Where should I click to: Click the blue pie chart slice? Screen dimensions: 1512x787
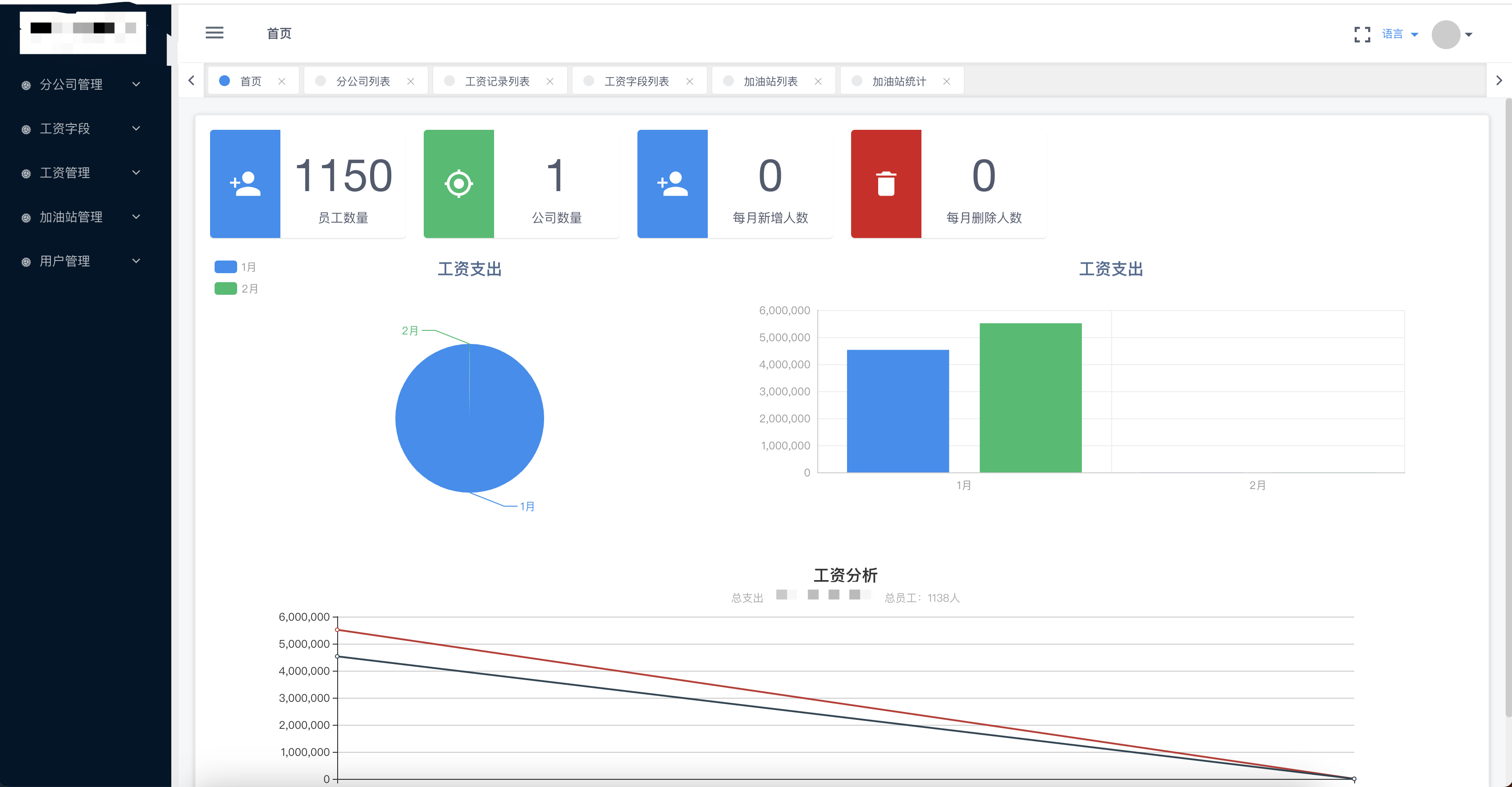point(470,418)
